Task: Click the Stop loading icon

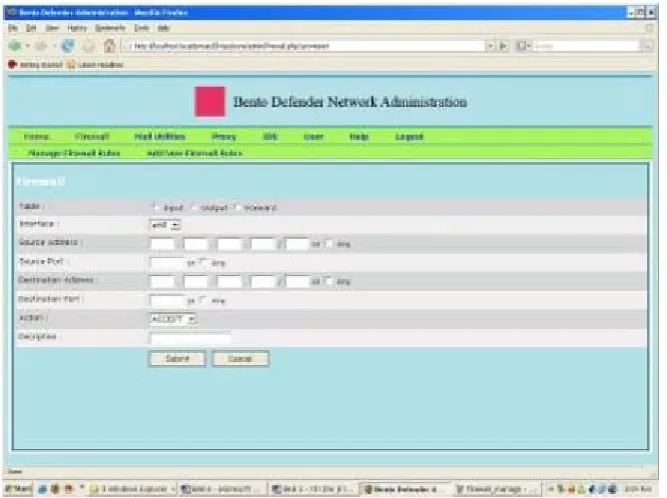Action: 89,46
